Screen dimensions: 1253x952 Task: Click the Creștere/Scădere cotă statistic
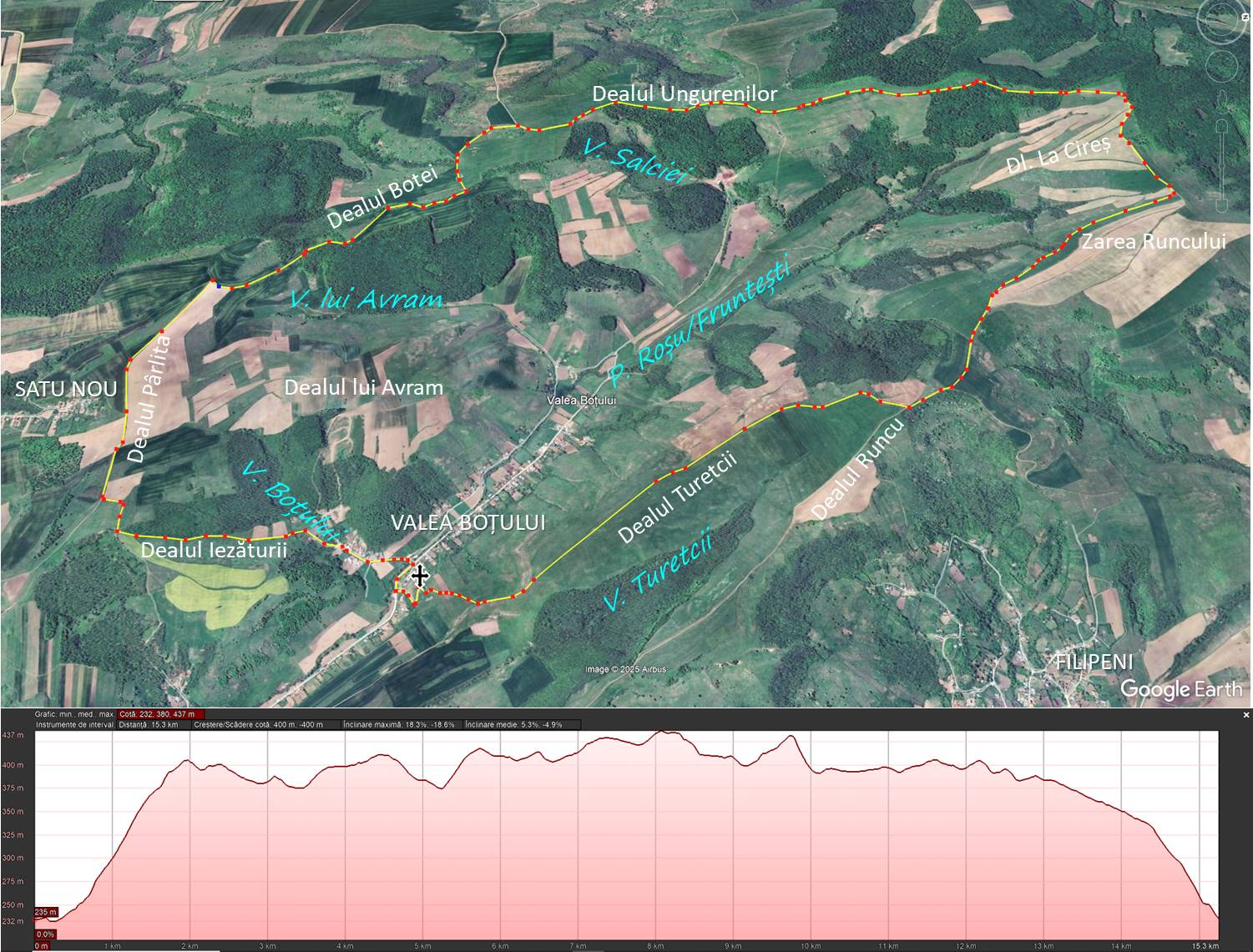(x=257, y=724)
